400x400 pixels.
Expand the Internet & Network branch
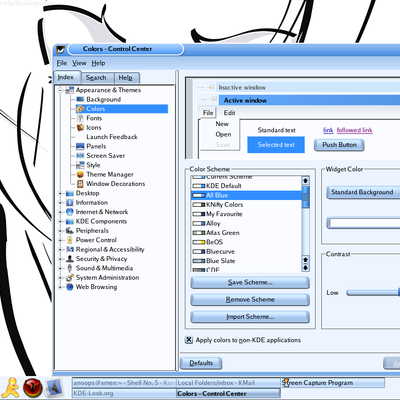click(x=60, y=212)
